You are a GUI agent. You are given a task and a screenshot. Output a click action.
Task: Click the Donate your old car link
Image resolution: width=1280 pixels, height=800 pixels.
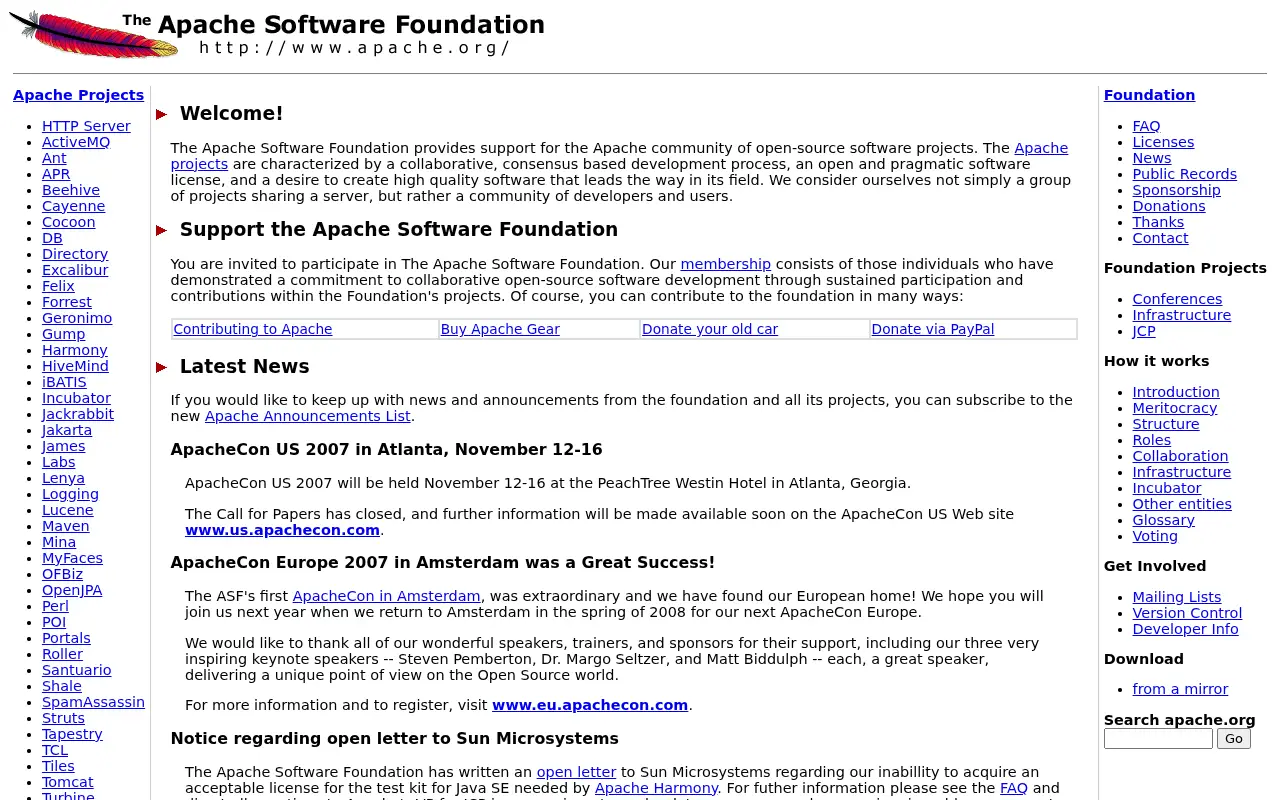click(710, 329)
